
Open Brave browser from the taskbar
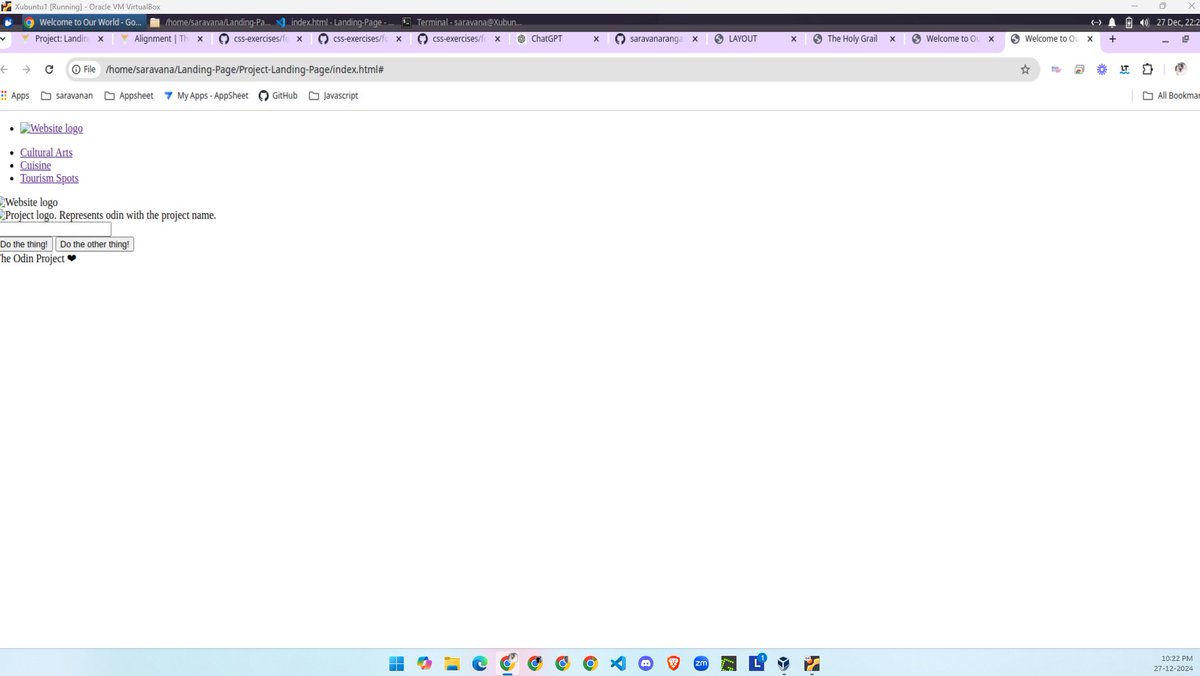(x=673, y=663)
